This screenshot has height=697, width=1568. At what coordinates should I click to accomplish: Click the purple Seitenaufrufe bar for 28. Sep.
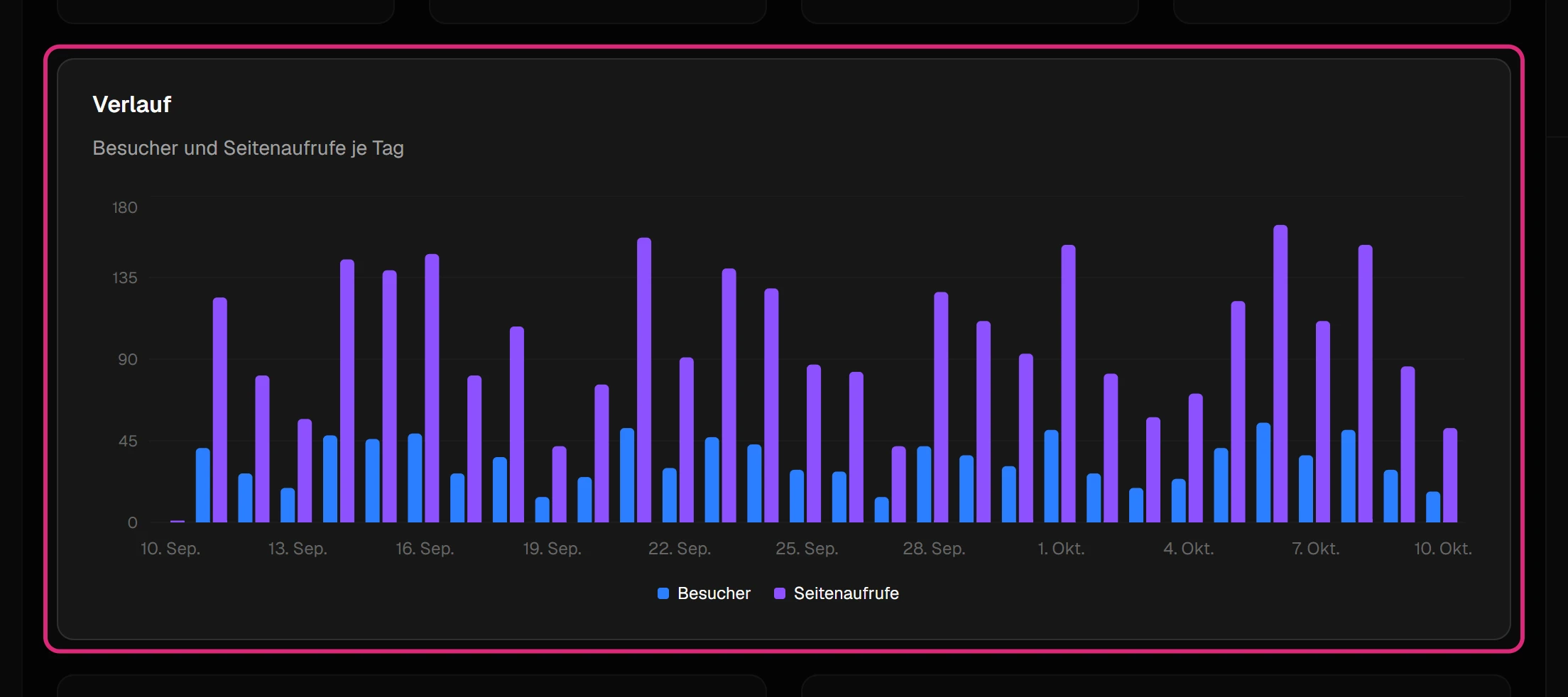click(x=941, y=407)
